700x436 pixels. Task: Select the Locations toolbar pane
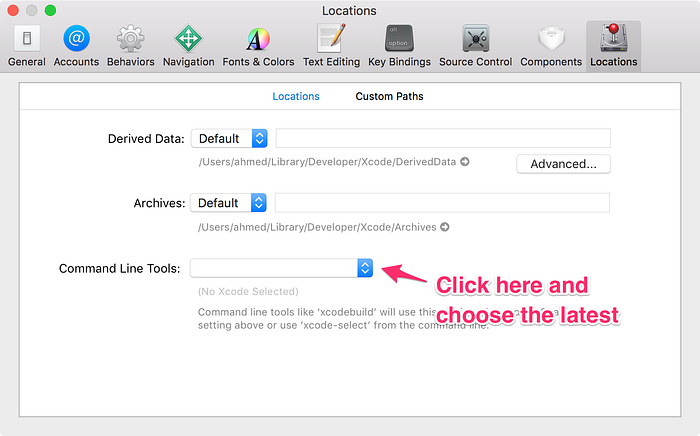pos(613,46)
